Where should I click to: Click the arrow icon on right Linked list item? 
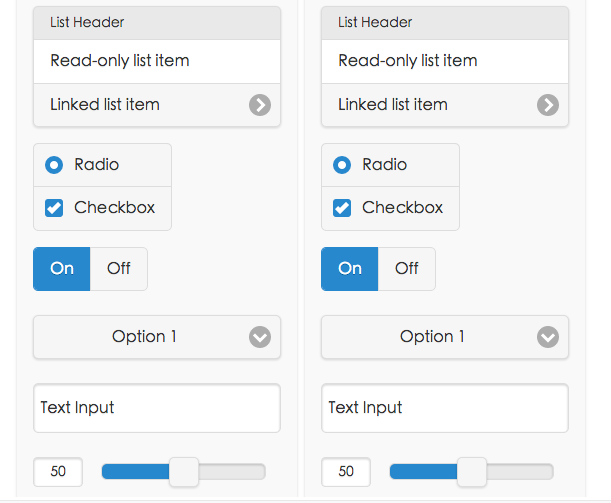tap(548, 105)
